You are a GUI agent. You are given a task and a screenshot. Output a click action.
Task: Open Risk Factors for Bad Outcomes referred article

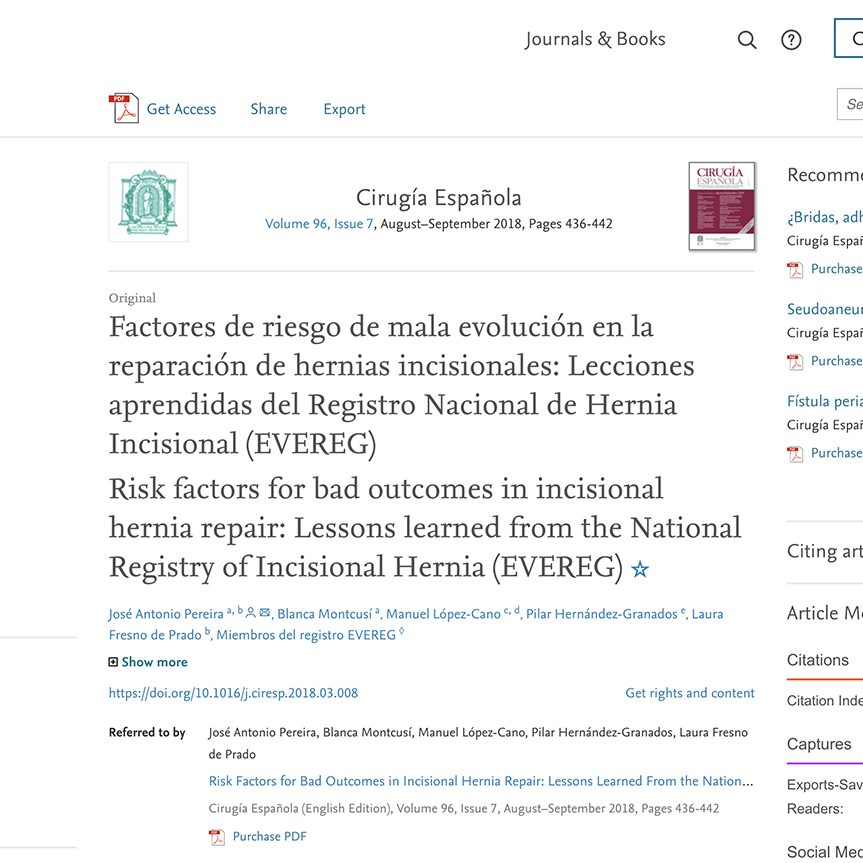tap(481, 781)
